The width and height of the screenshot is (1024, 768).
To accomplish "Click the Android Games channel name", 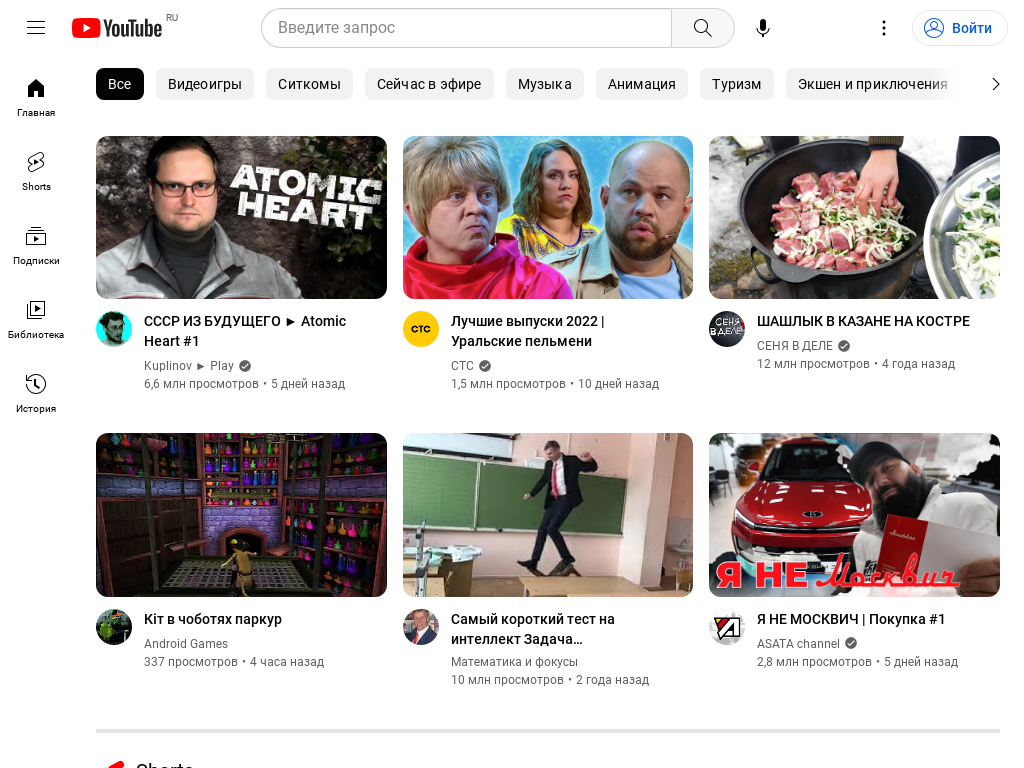I will click(x=186, y=644).
